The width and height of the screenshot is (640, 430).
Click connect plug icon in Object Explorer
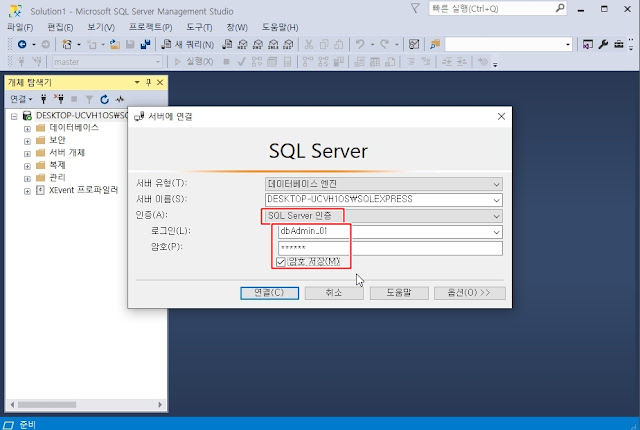click(44, 99)
